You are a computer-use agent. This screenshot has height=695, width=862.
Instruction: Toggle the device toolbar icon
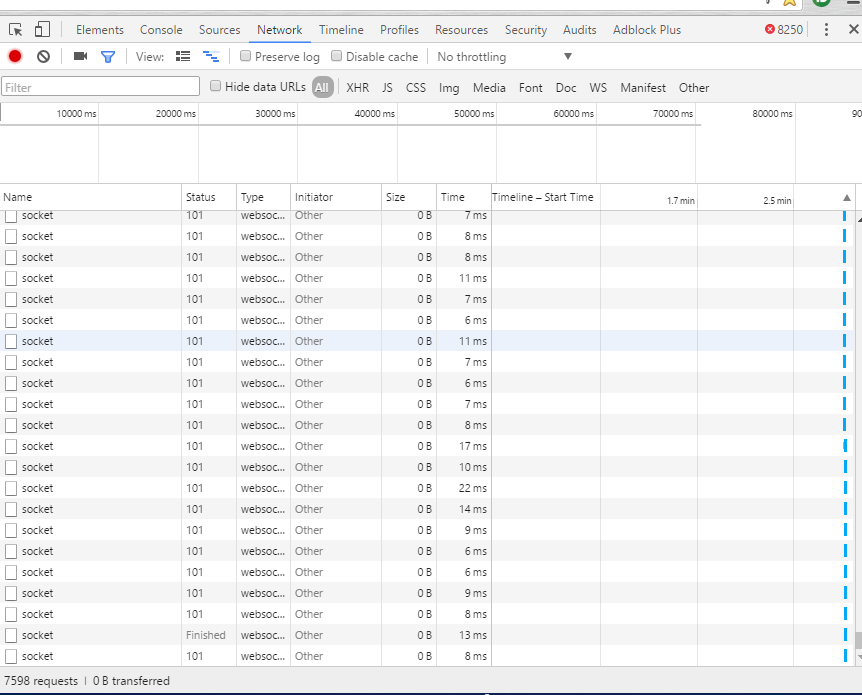click(42, 30)
